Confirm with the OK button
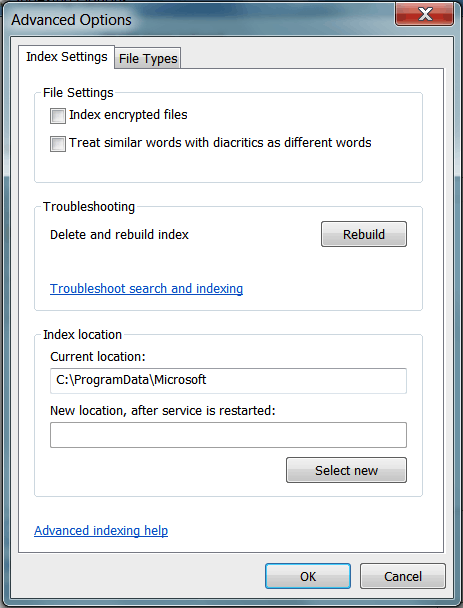This screenshot has height=608, width=463. 308,576
